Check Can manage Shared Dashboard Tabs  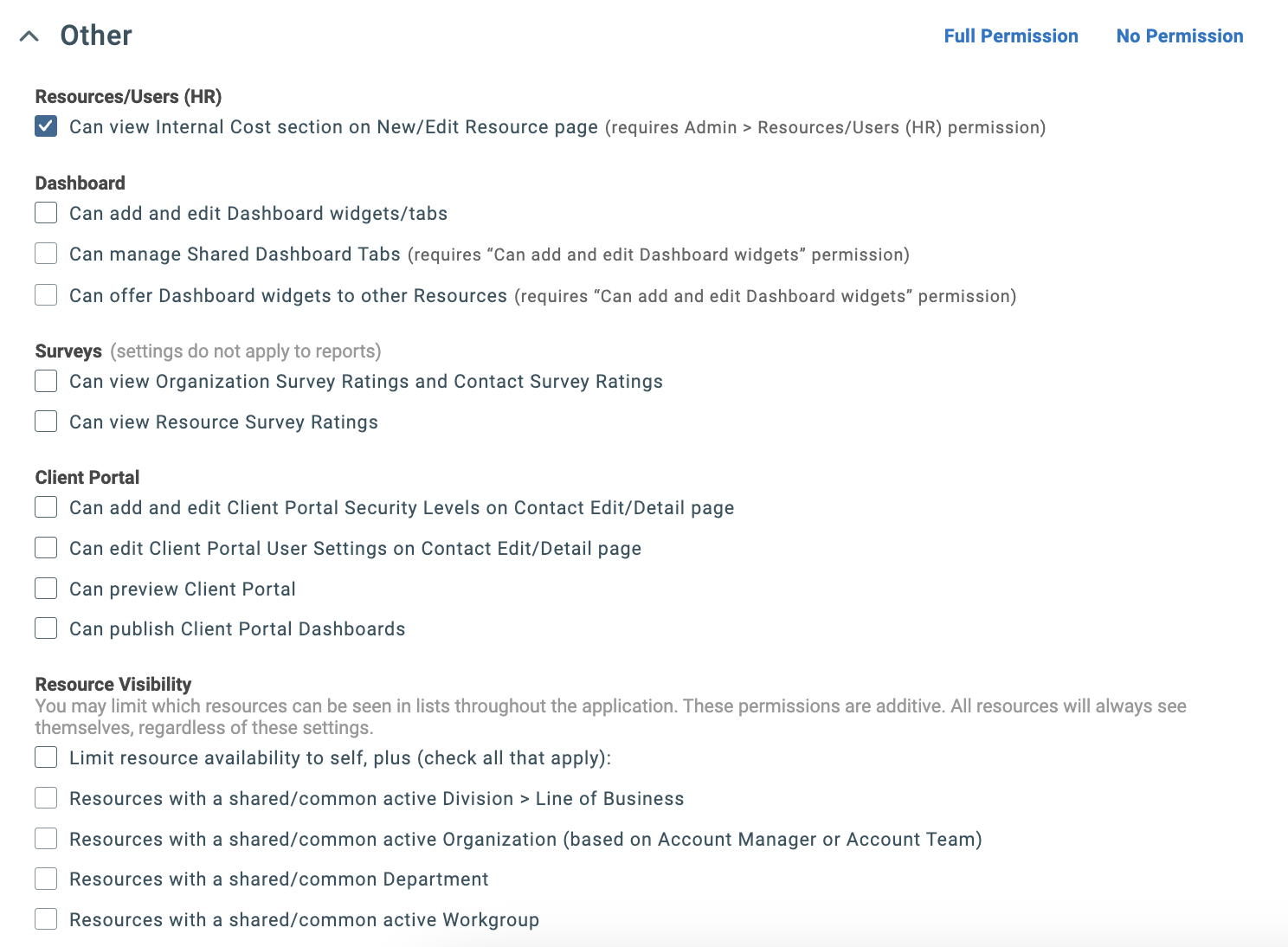click(x=45, y=253)
